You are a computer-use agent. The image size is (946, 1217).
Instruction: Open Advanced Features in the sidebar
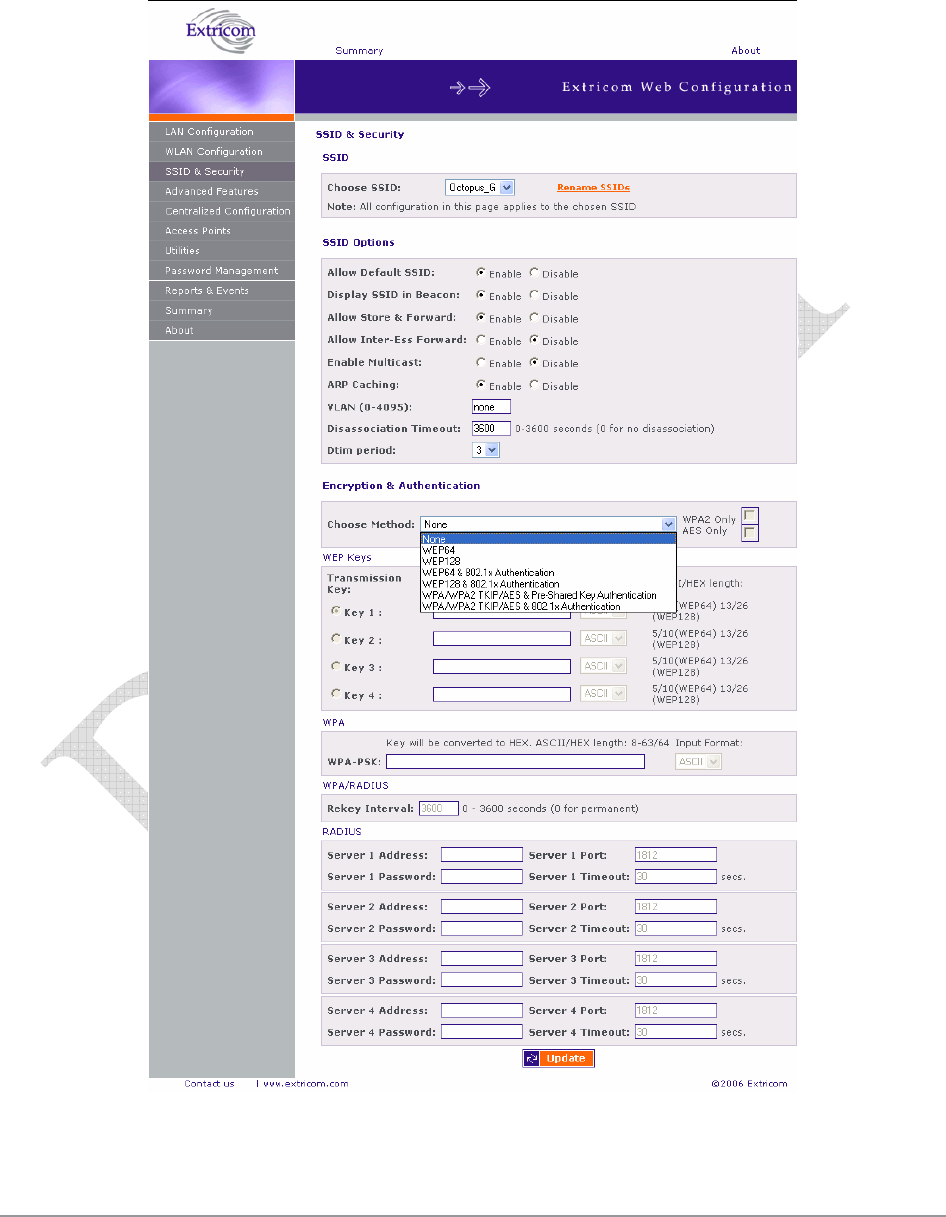pos(221,191)
